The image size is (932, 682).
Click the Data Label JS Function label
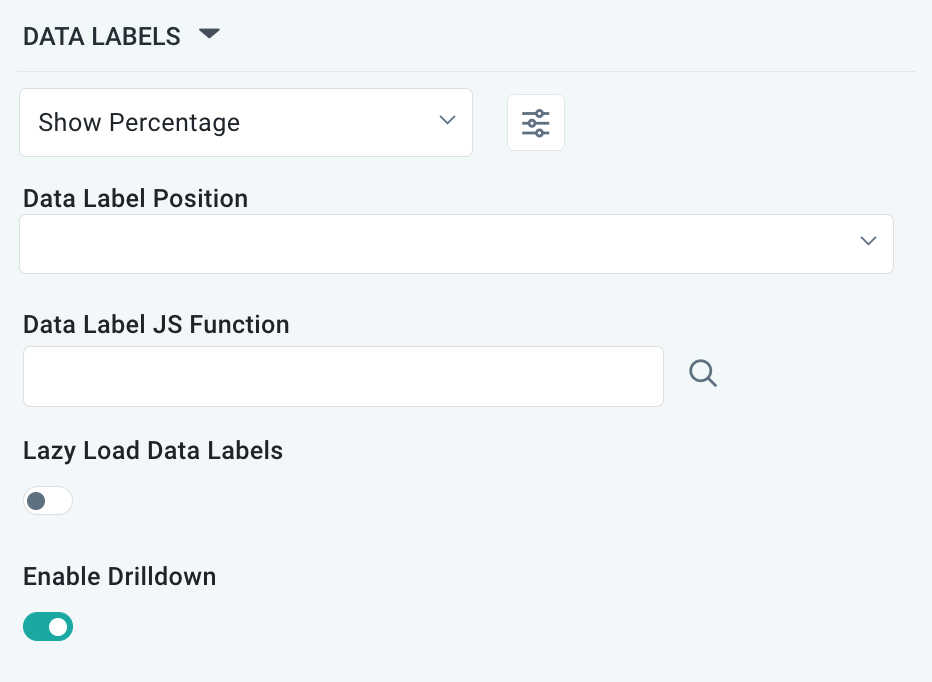(x=156, y=324)
